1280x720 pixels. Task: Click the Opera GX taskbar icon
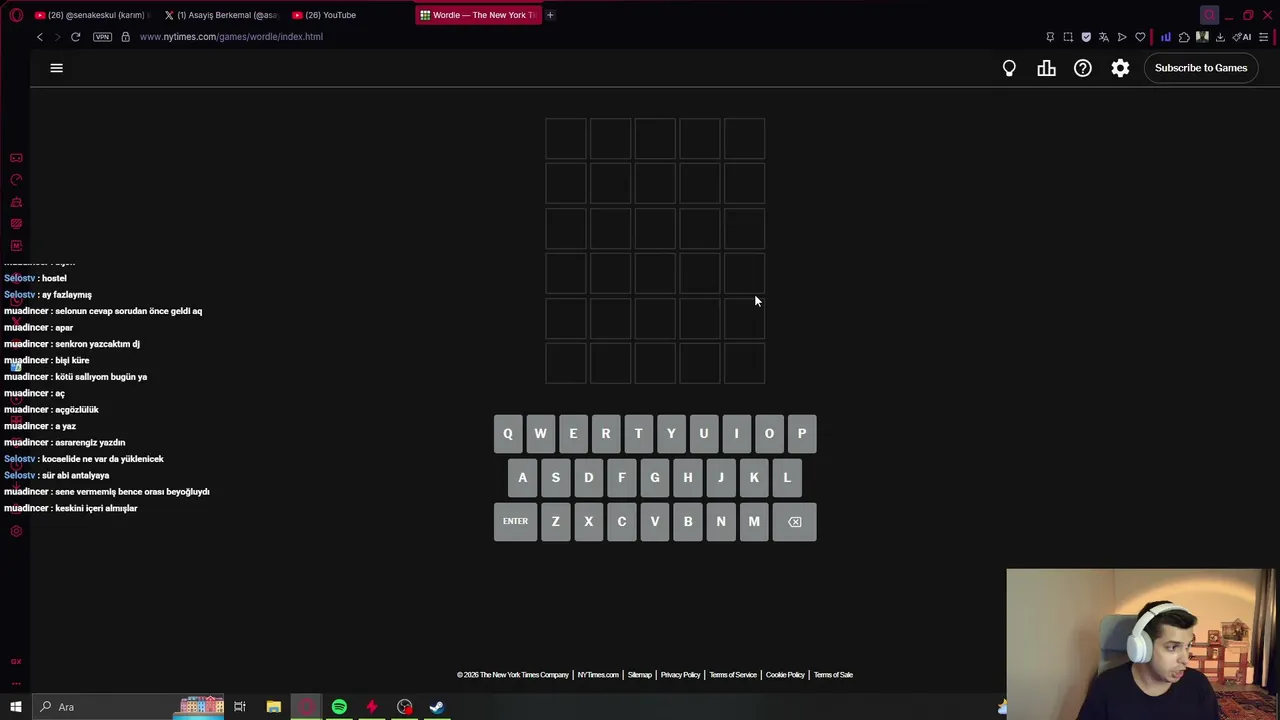[306, 707]
